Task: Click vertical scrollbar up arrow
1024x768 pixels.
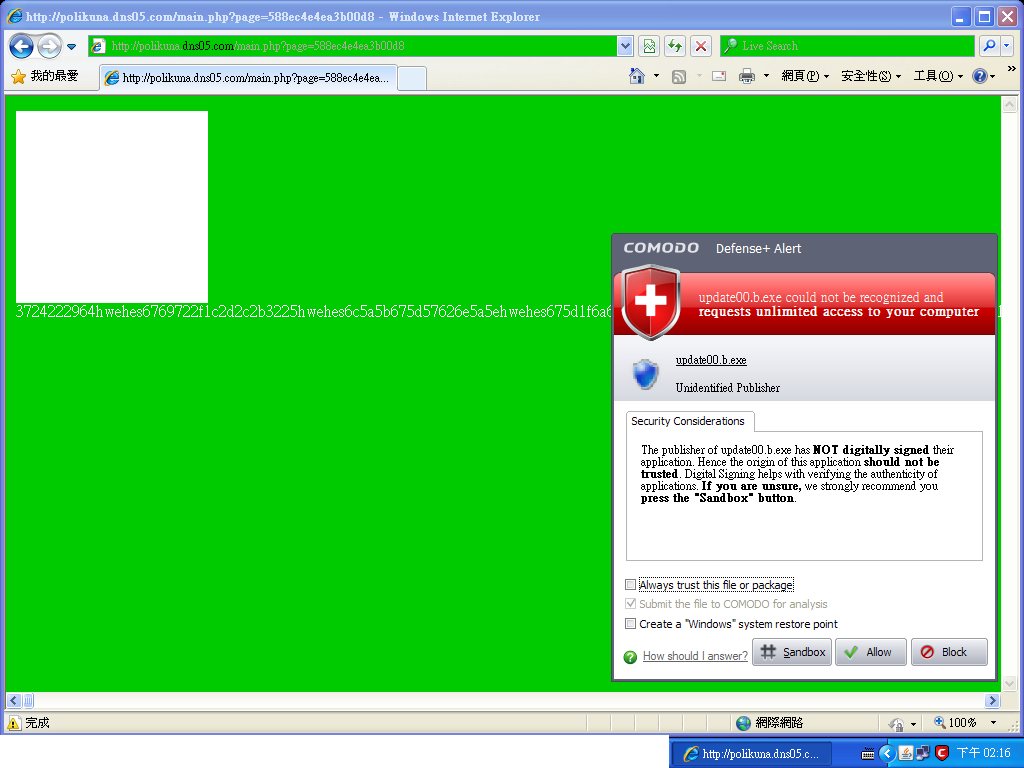Action: point(1009,104)
